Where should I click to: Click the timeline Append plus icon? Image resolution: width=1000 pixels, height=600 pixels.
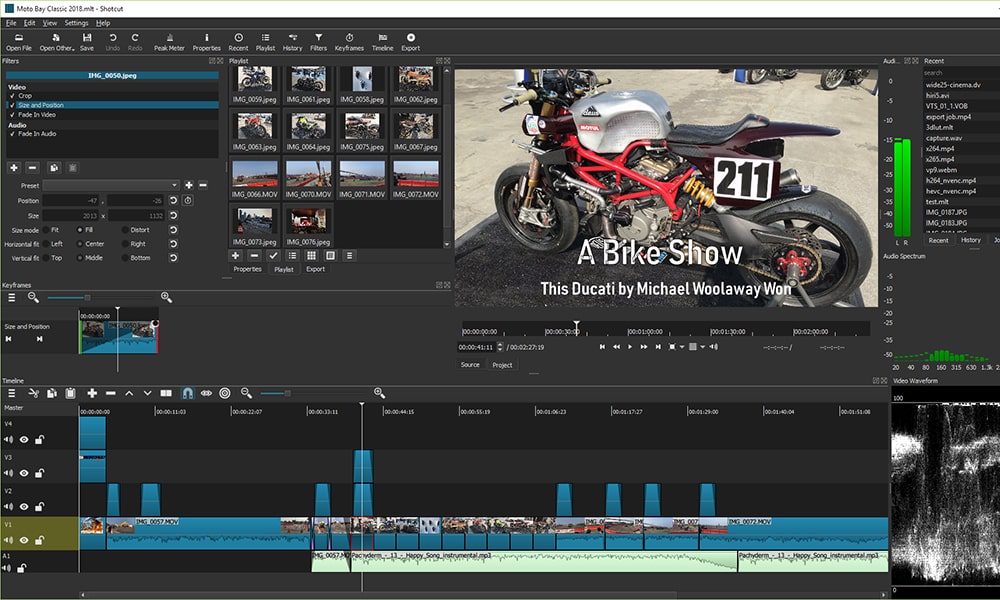click(92, 393)
